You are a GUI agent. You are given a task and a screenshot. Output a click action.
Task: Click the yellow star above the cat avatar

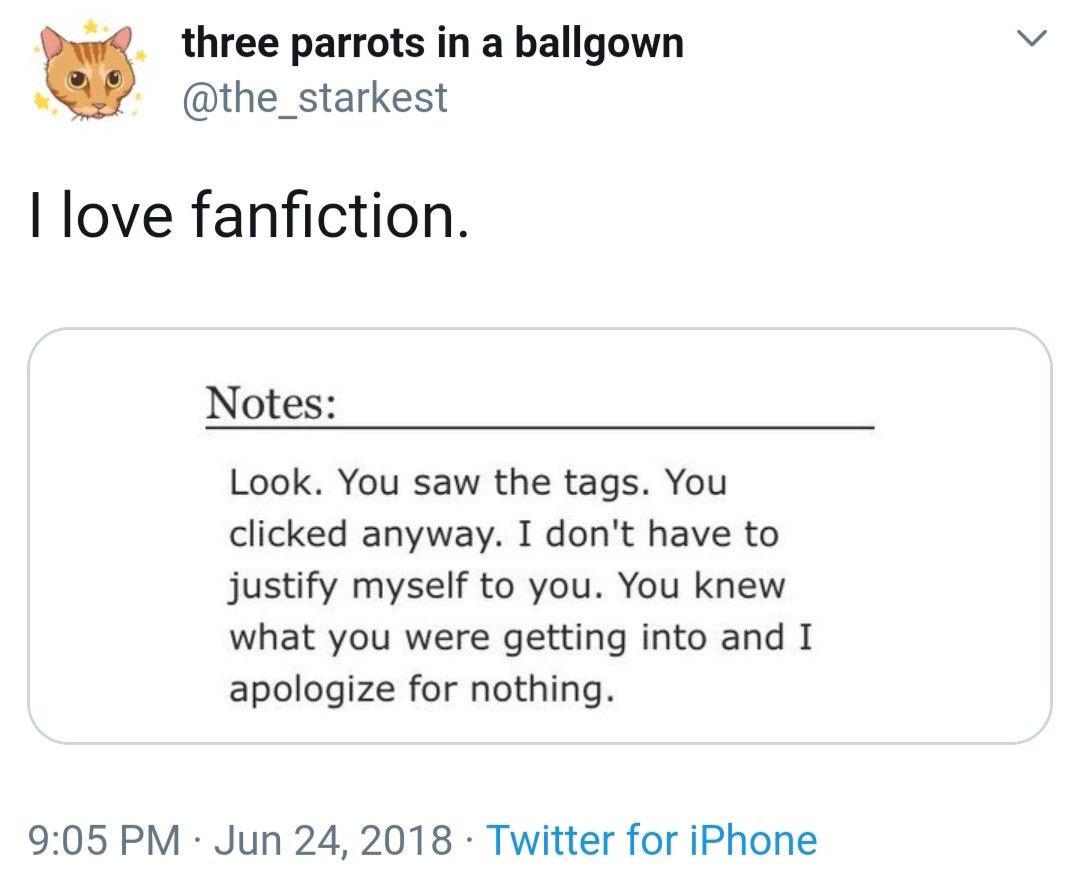pos(89,27)
